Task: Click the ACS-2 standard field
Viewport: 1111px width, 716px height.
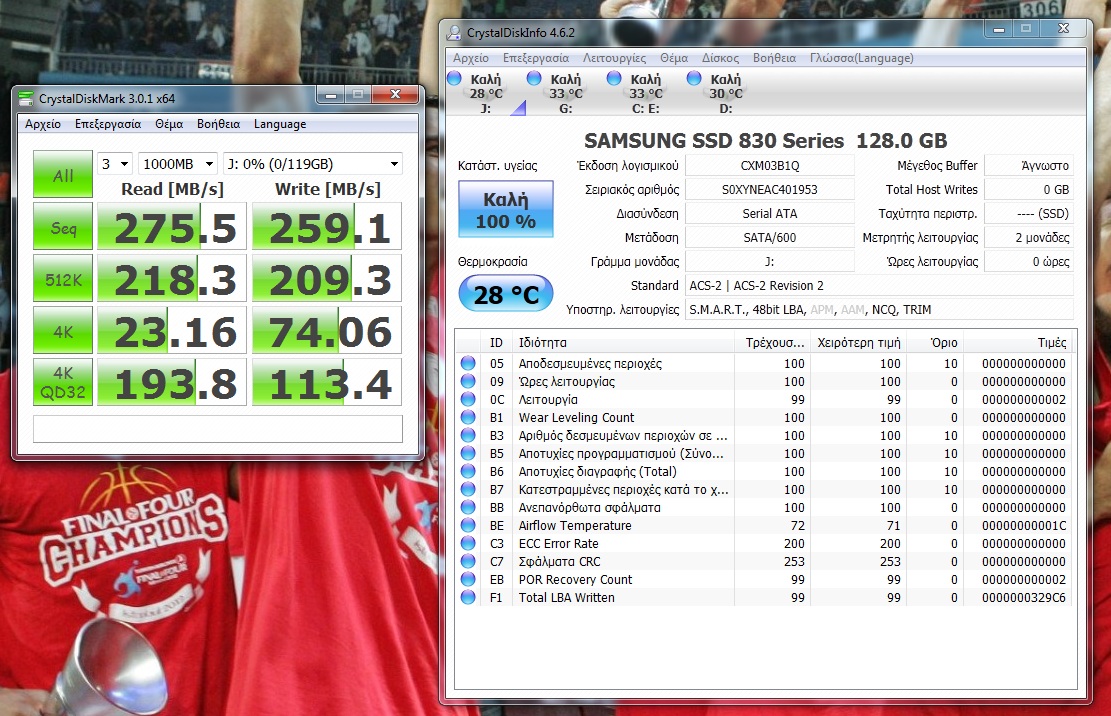Action: click(x=879, y=285)
